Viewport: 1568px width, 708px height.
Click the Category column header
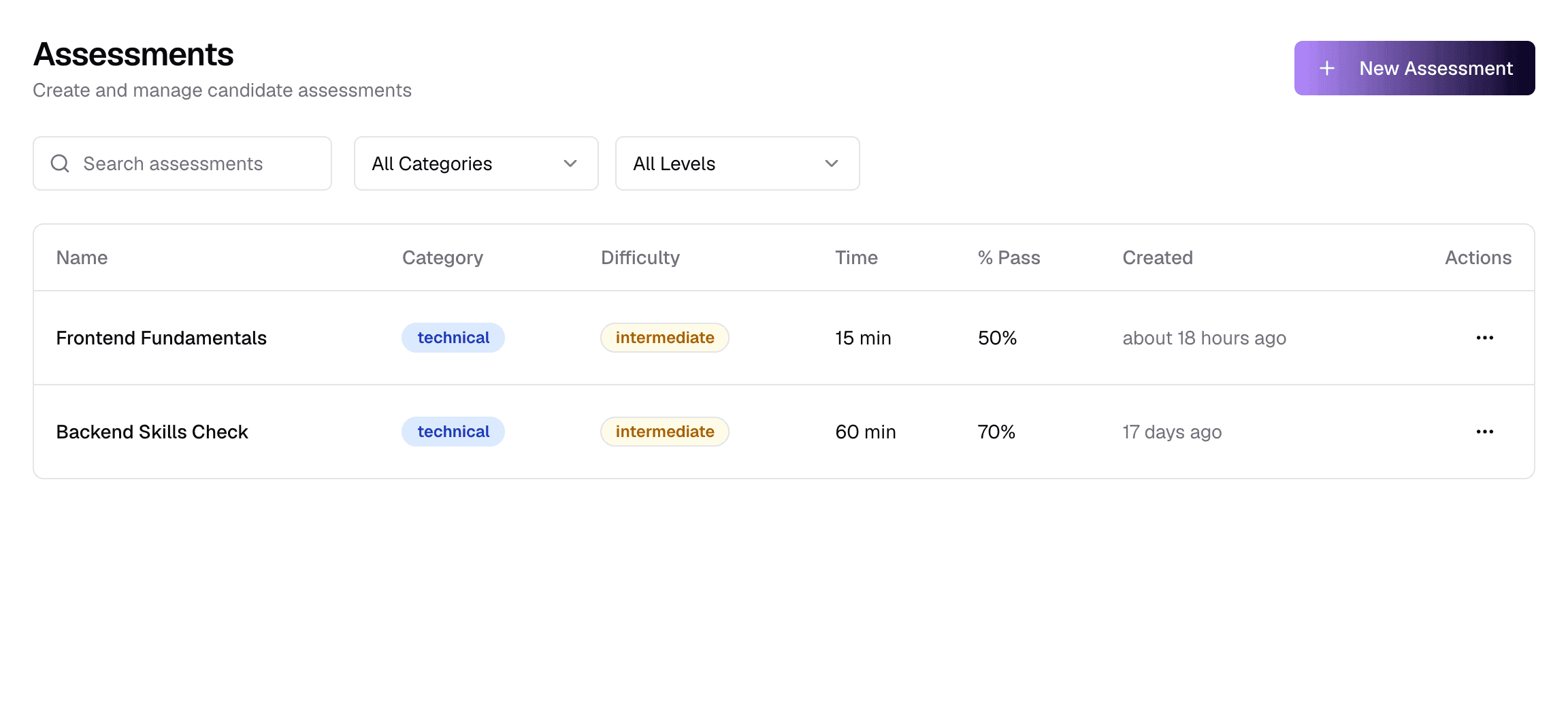[x=442, y=258]
